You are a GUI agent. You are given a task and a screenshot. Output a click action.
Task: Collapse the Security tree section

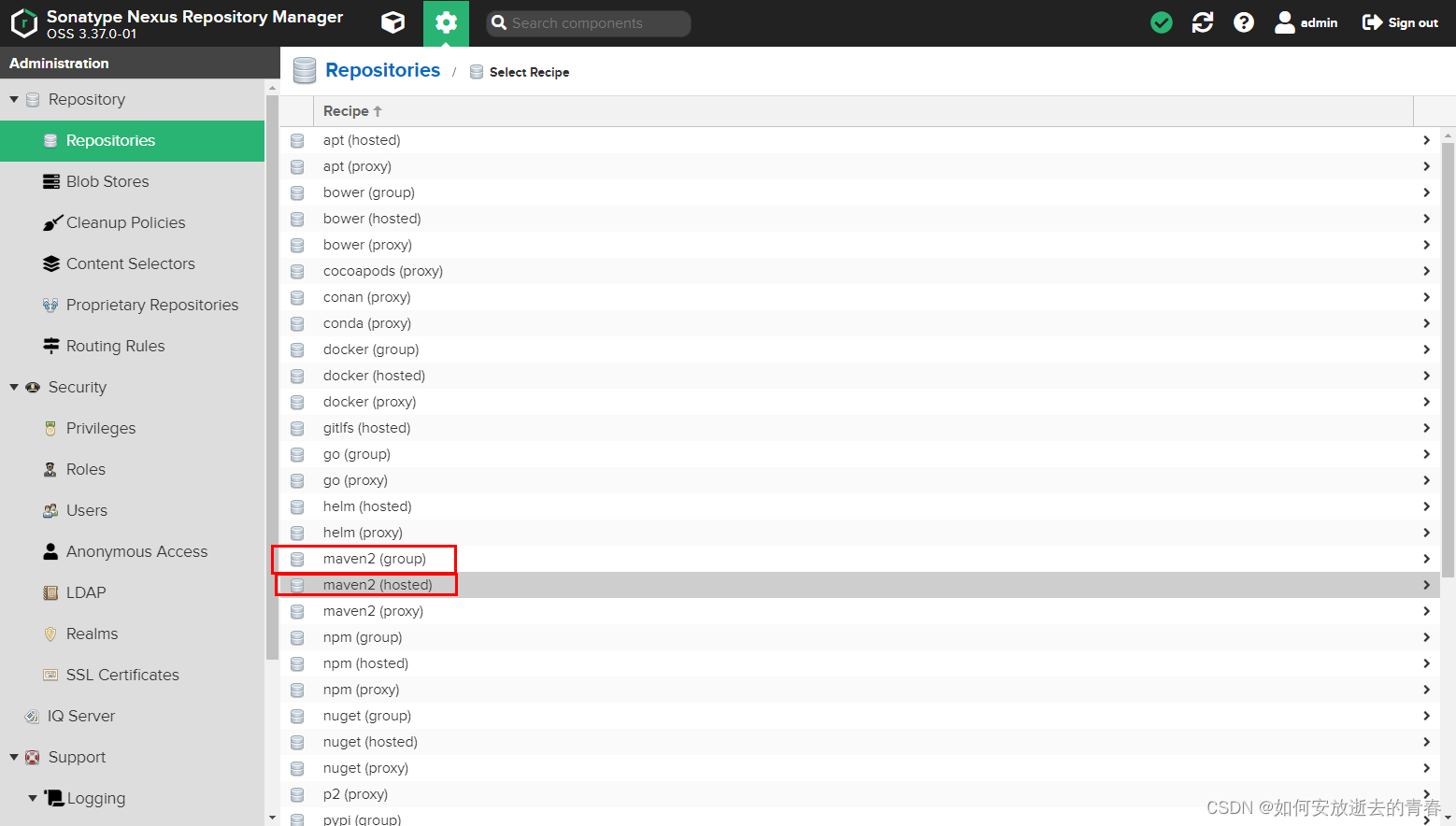point(14,387)
